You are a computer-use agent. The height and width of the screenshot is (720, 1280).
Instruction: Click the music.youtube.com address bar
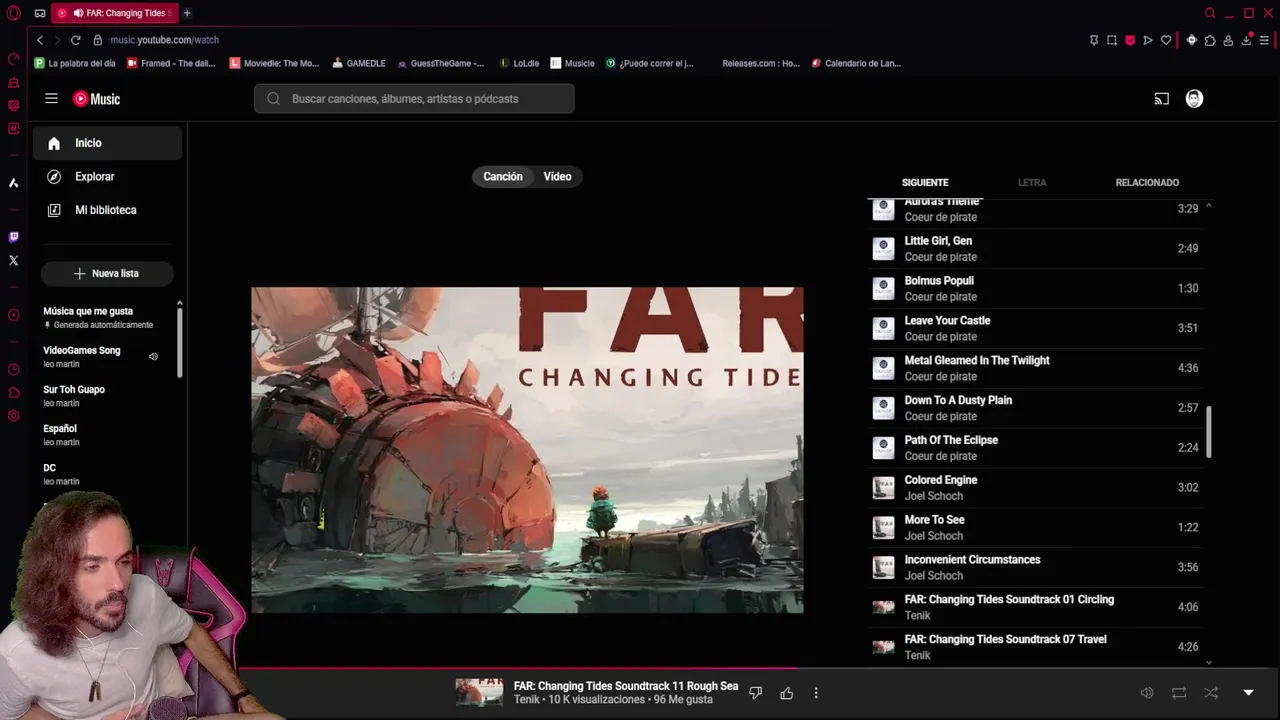pyautogui.click(x=164, y=40)
